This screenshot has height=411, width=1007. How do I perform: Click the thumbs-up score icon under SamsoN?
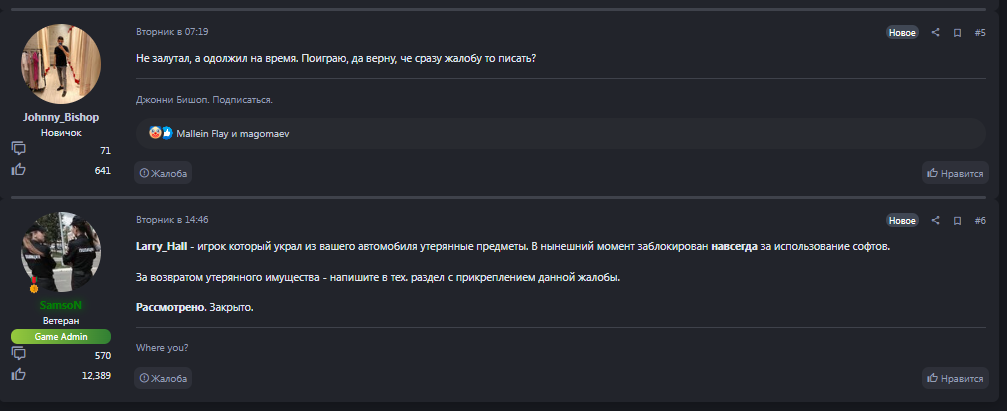coord(18,374)
